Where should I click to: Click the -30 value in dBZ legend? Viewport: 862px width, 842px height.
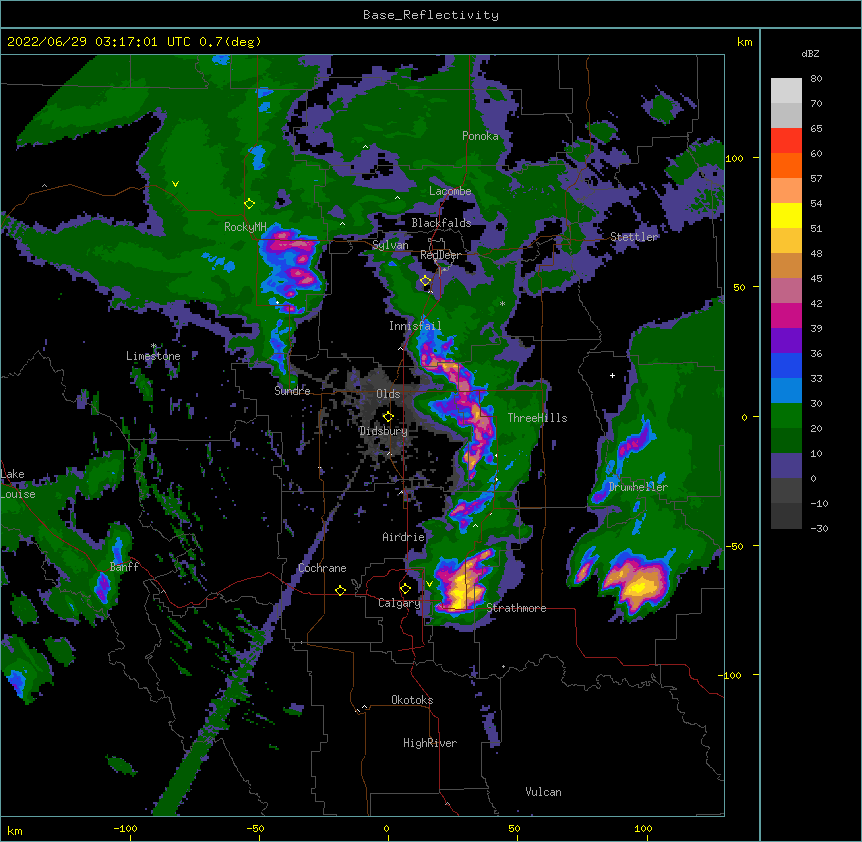[819, 528]
